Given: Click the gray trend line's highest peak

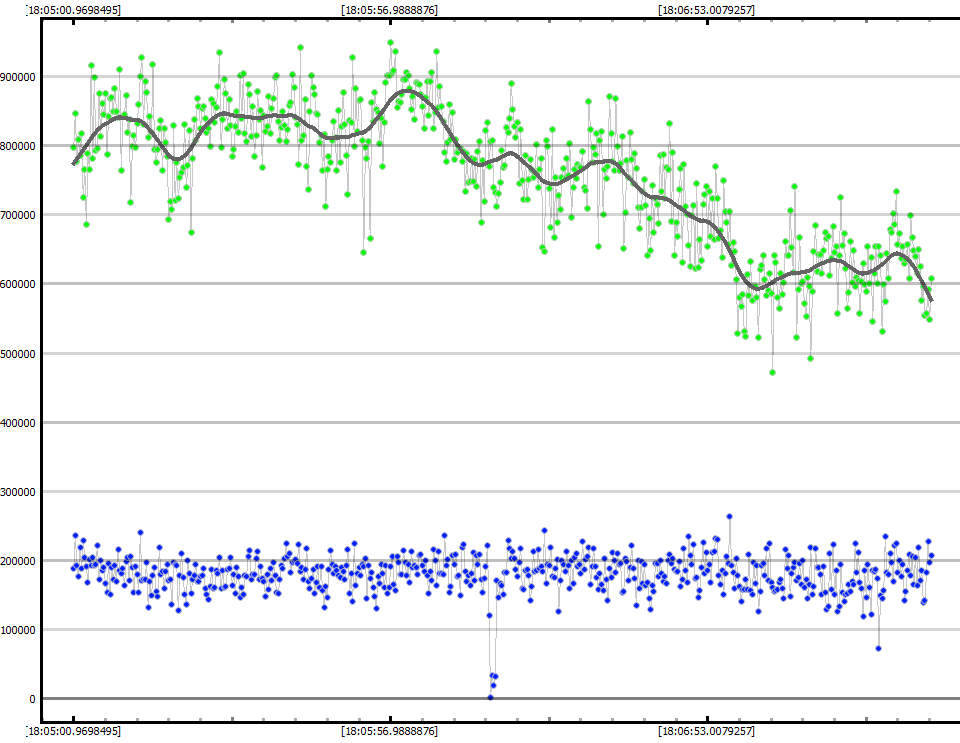Looking at the screenshot, I should tap(411, 91).
